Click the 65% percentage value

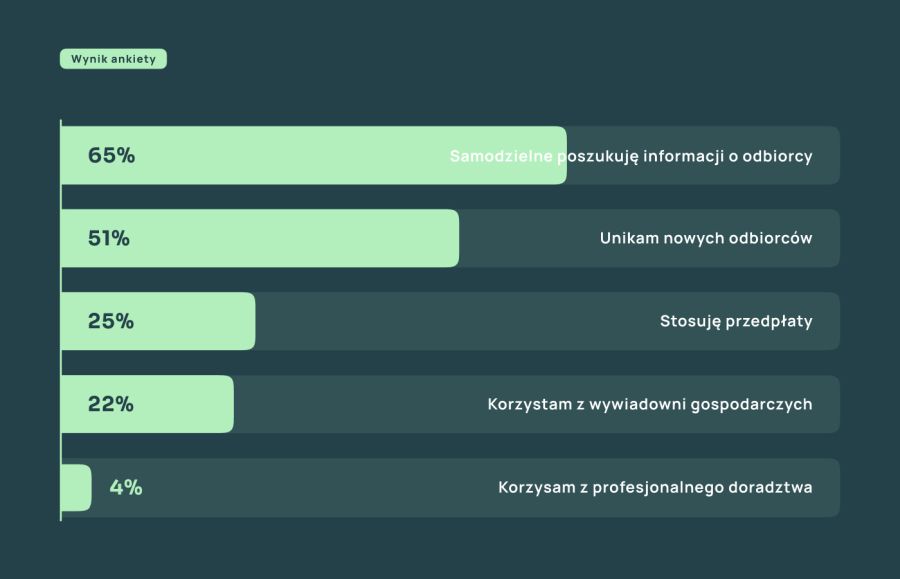pyautogui.click(x=111, y=156)
